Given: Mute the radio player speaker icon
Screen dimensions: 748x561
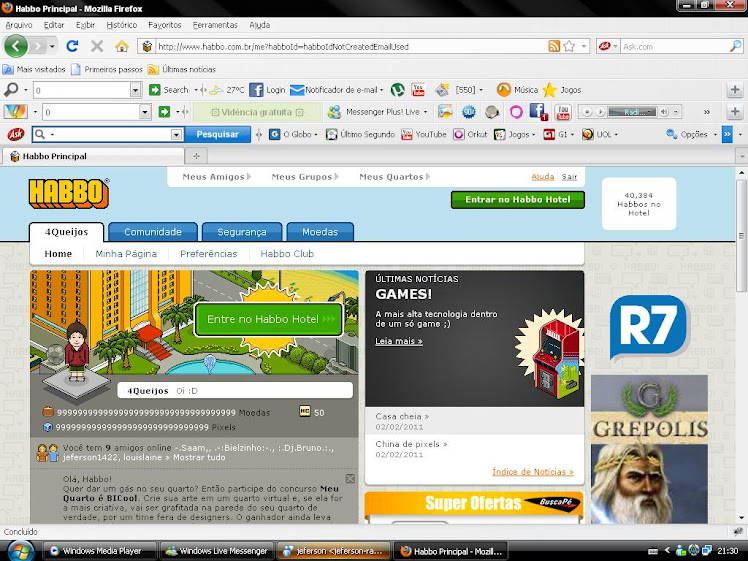Looking at the screenshot, I should (x=664, y=112).
